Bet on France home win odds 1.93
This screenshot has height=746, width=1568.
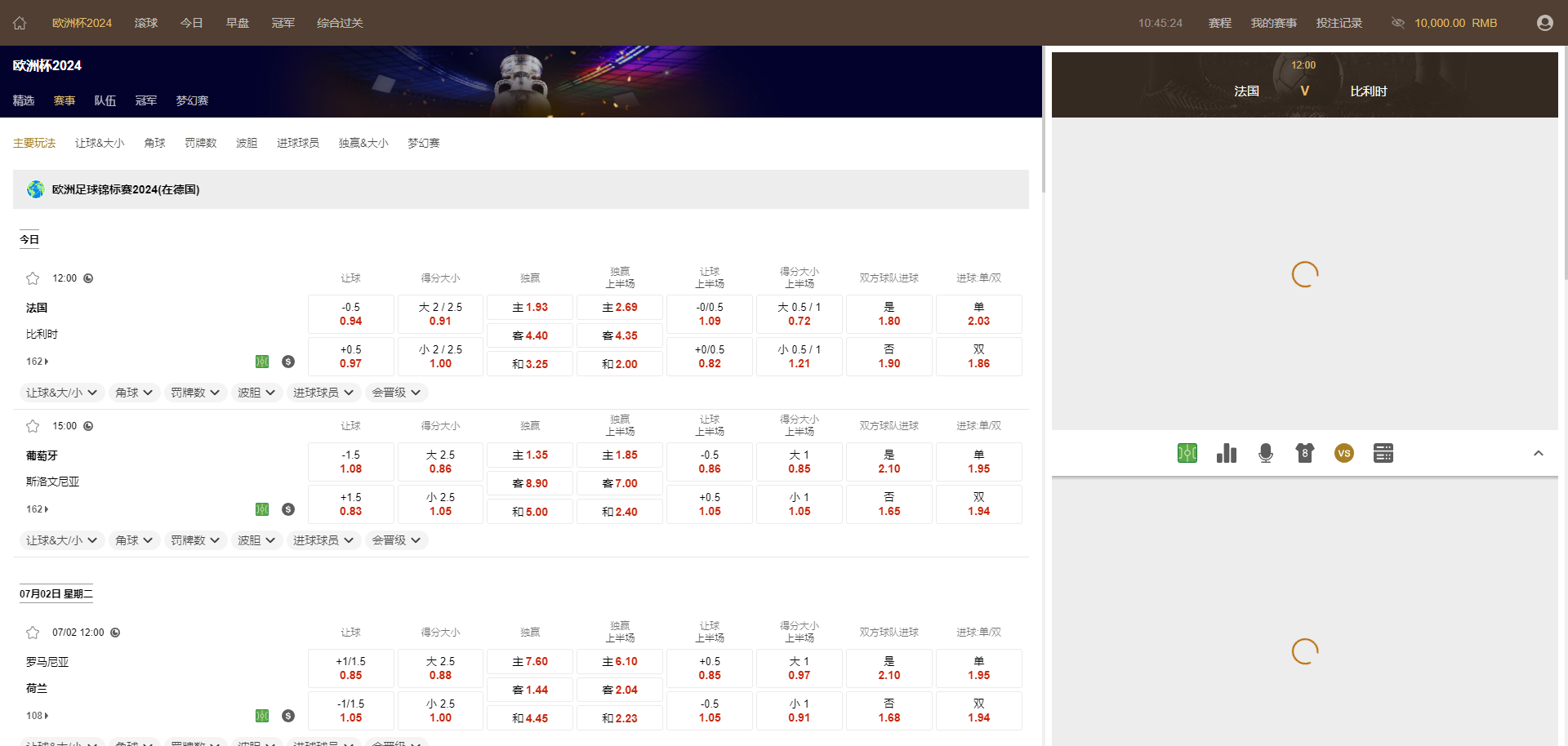tap(530, 308)
